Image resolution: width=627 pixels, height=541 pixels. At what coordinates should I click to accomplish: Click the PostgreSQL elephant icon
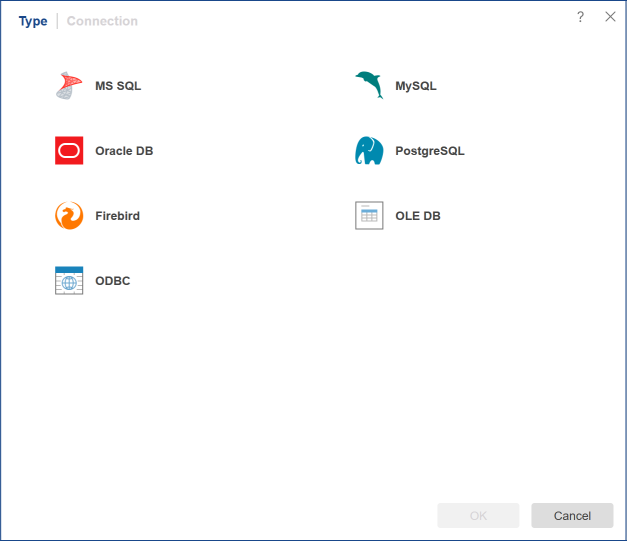click(369, 151)
